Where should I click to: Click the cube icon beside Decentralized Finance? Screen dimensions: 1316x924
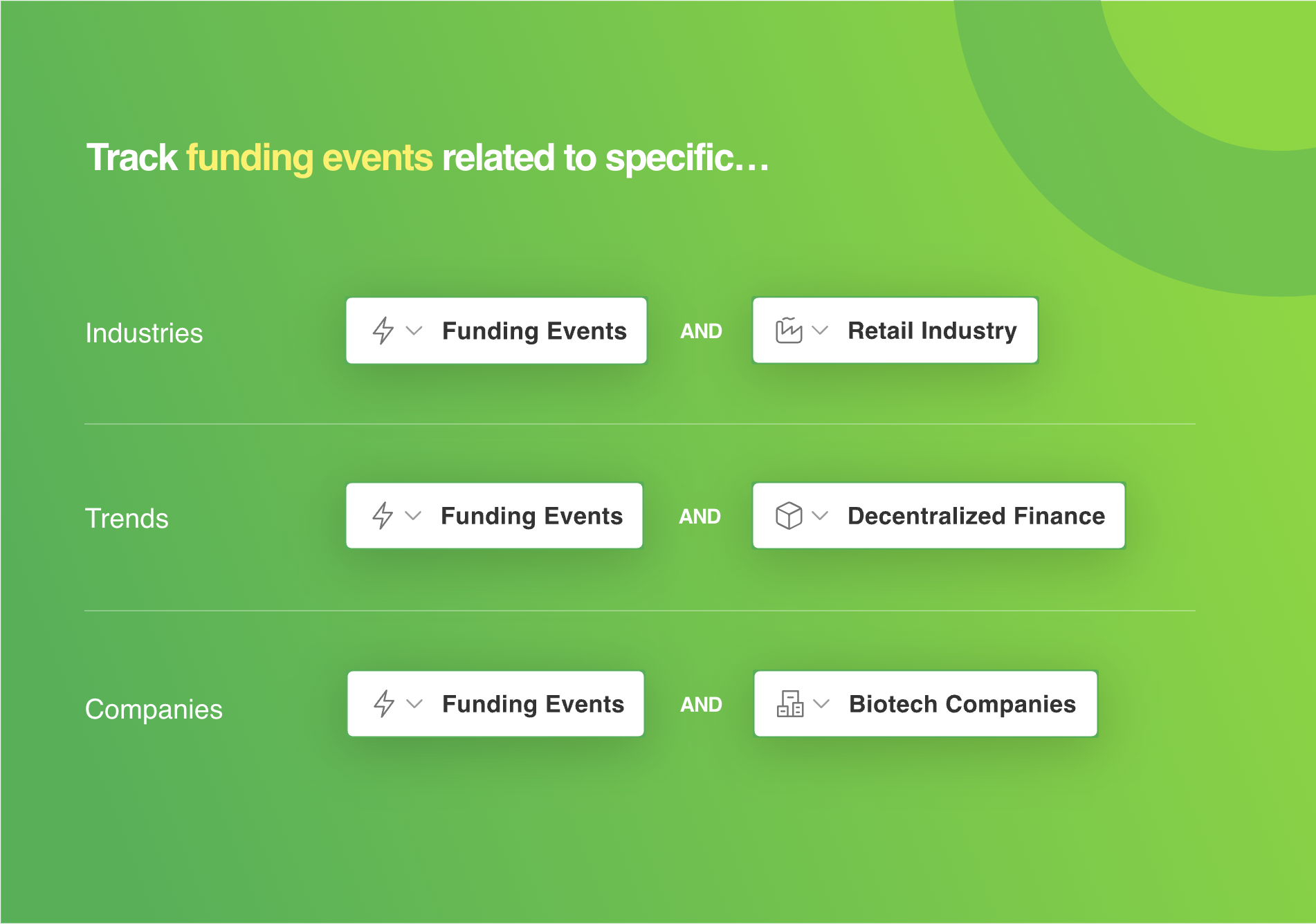pos(789,516)
